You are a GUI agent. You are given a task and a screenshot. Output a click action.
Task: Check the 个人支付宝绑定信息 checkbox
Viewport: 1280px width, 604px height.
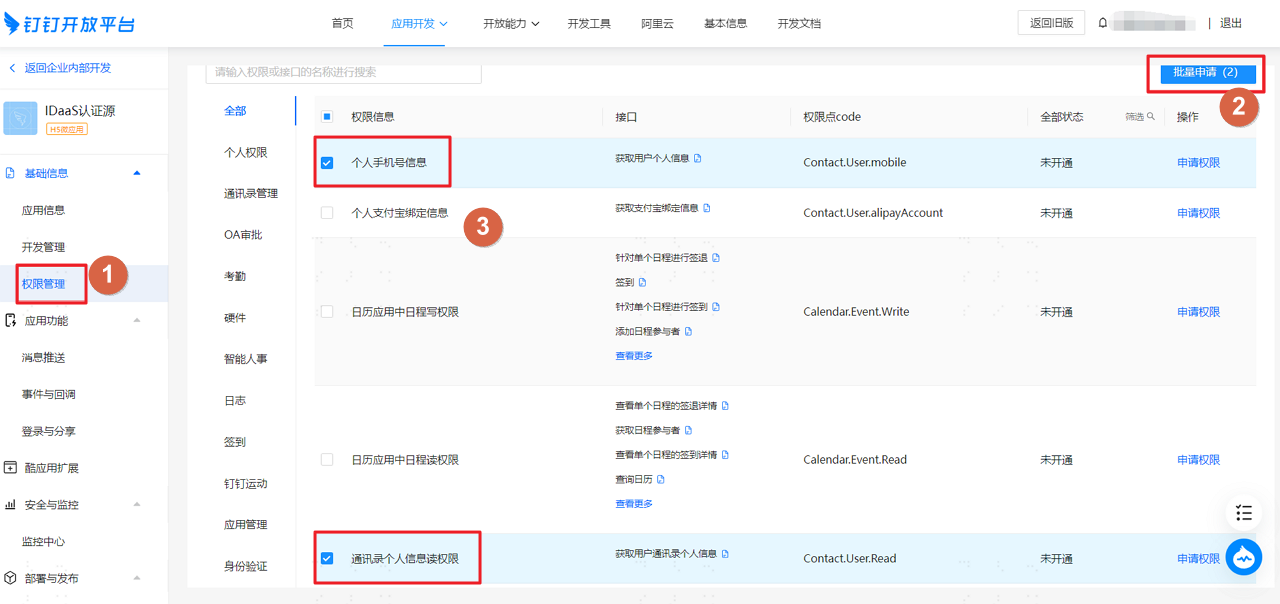point(327,213)
